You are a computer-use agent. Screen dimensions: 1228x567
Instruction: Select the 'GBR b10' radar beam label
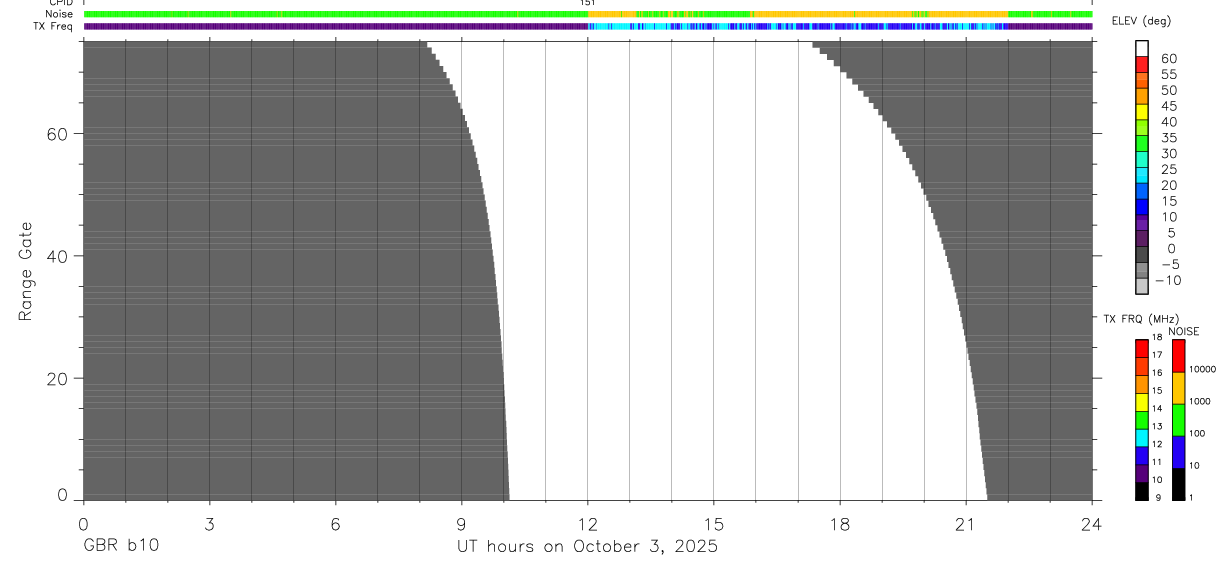pyautogui.click(x=120, y=547)
